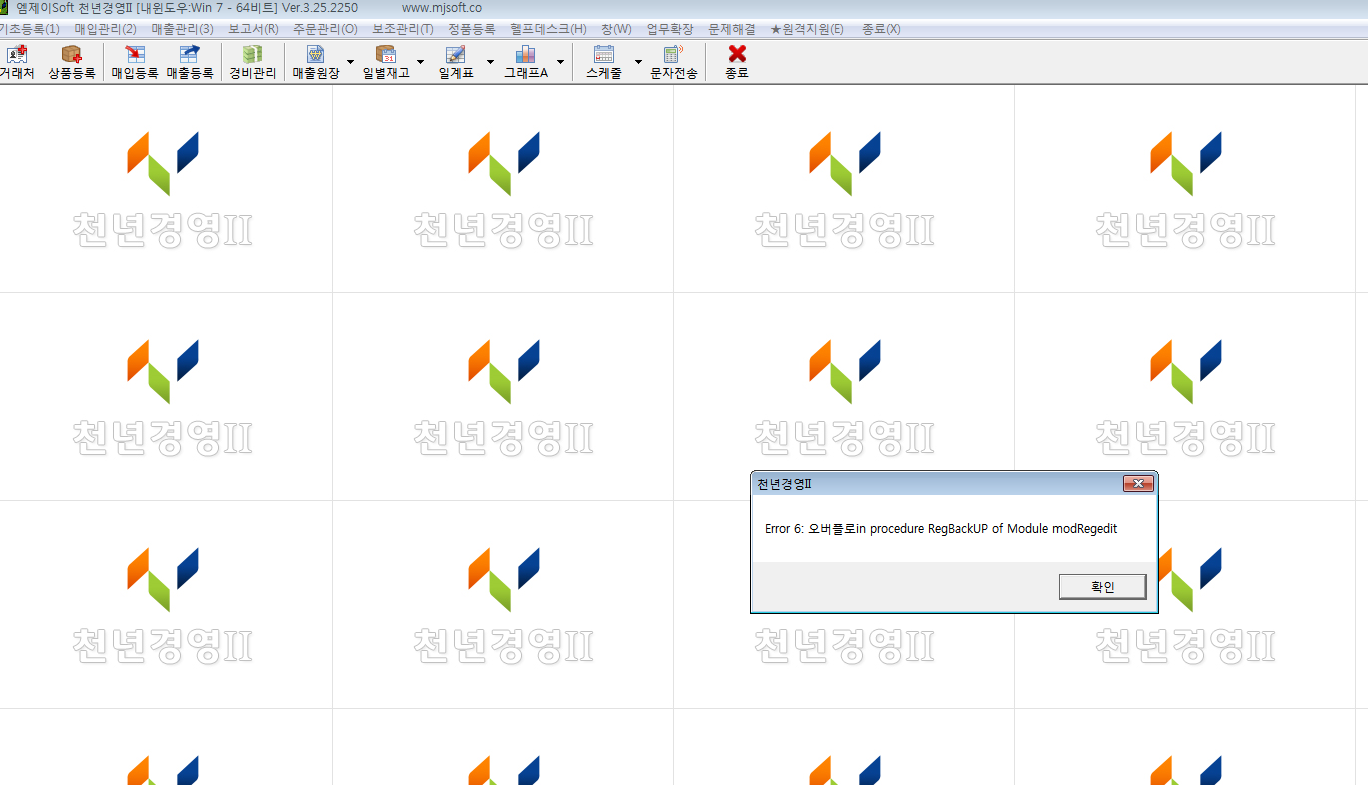Open the 경비관리 expense management icon
This screenshot has height=785, width=1368.
[252, 62]
